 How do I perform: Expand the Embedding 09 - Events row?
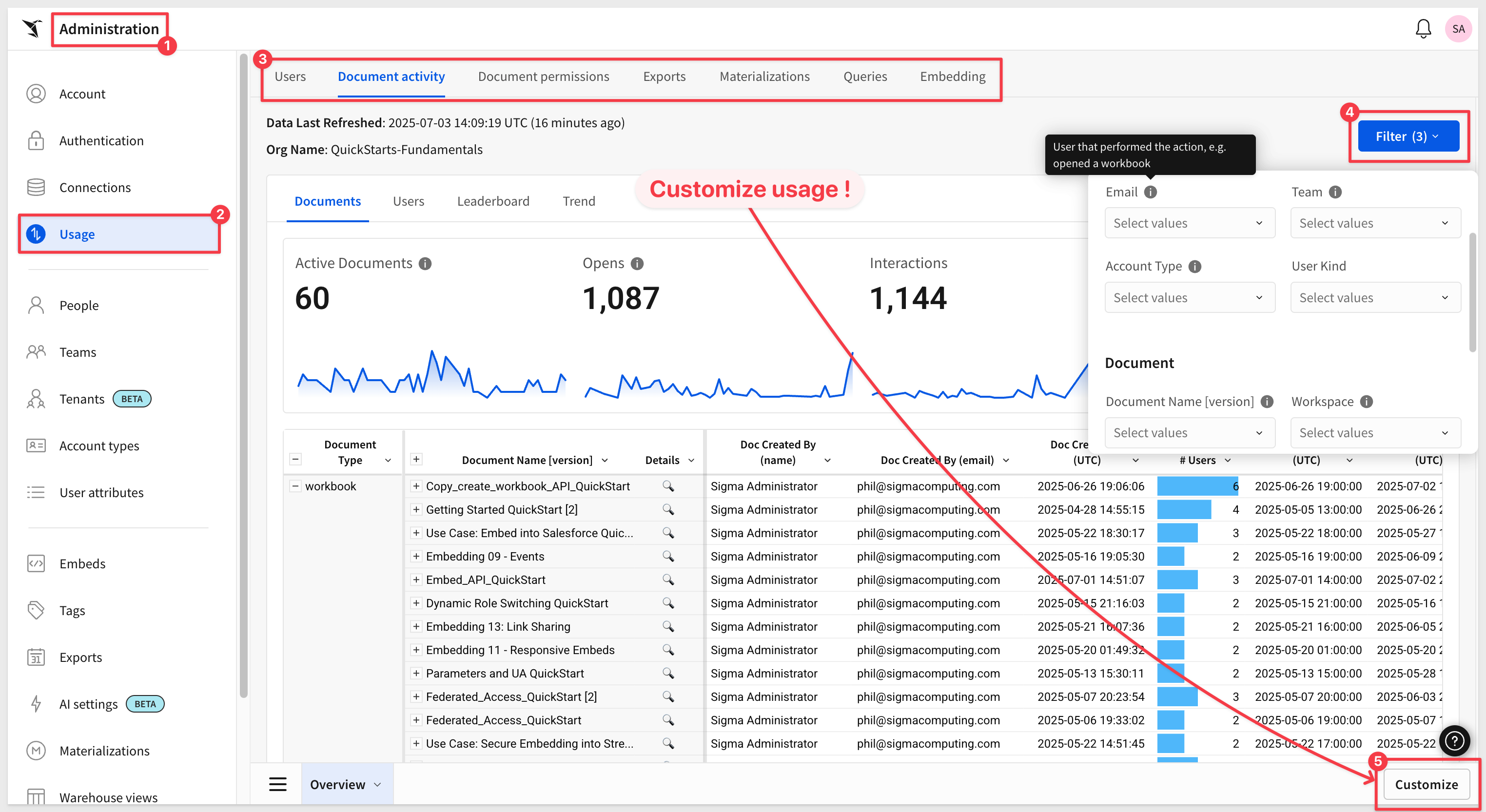click(415, 556)
